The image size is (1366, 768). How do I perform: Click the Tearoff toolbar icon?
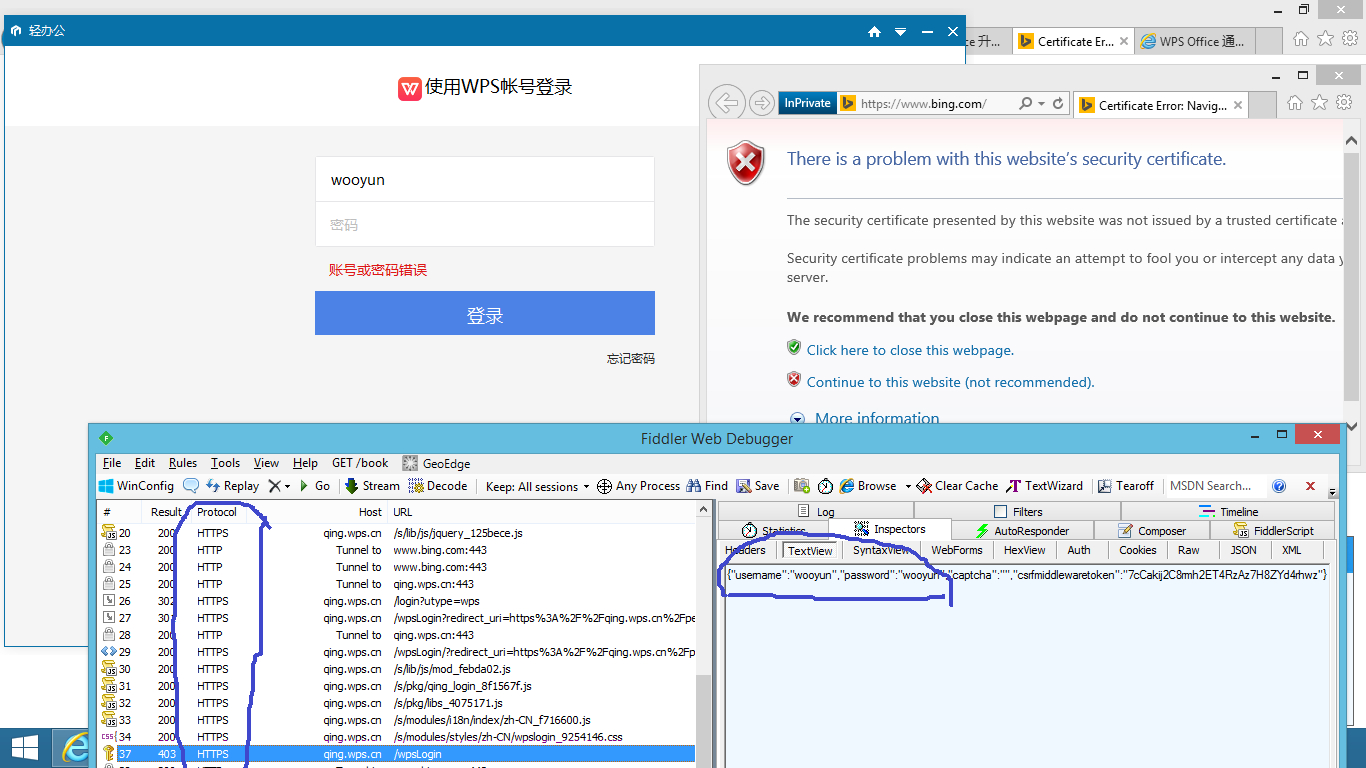(x=1105, y=486)
